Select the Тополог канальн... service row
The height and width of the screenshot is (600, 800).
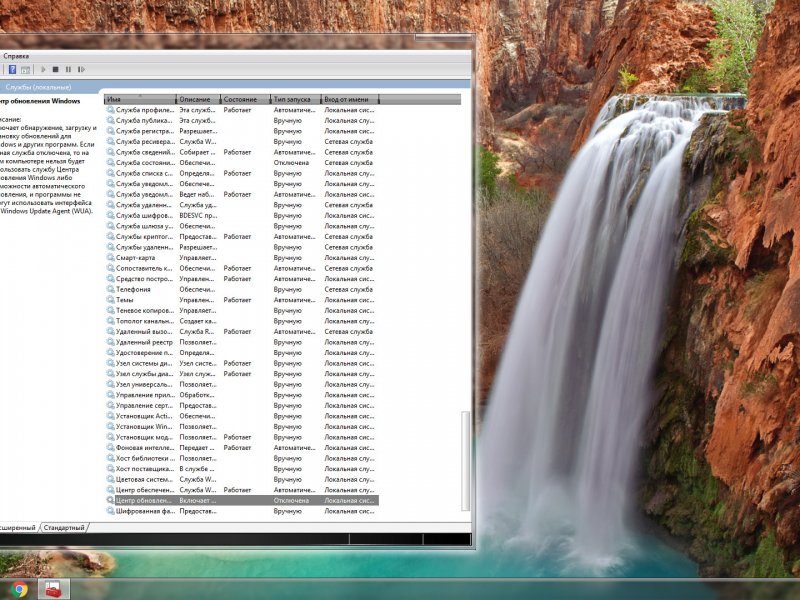point(242,321)
